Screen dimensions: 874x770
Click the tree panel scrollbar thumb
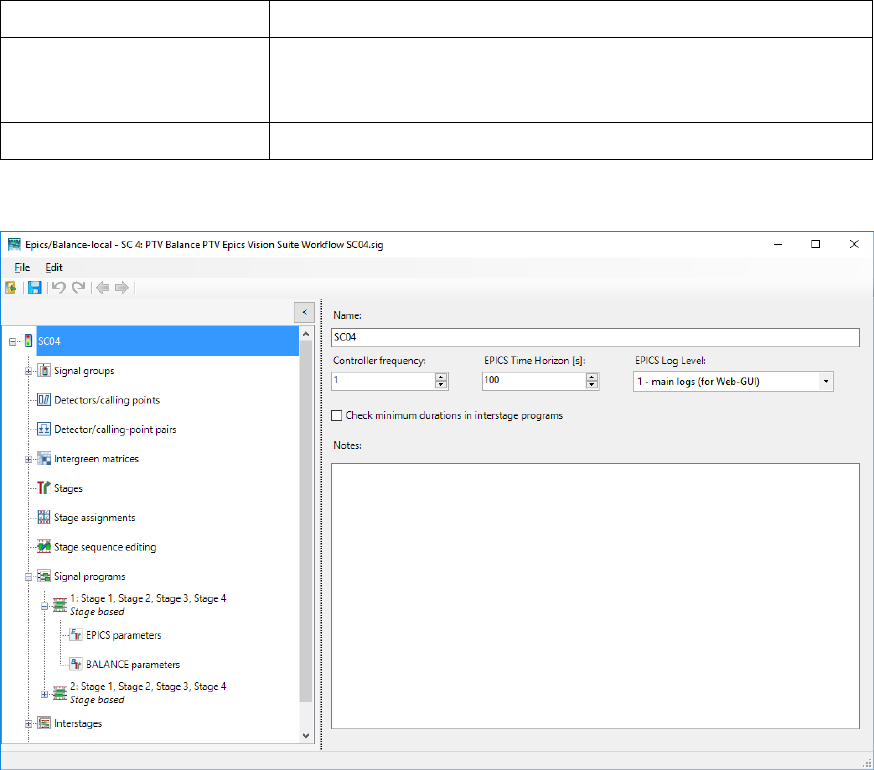point(306,521)
